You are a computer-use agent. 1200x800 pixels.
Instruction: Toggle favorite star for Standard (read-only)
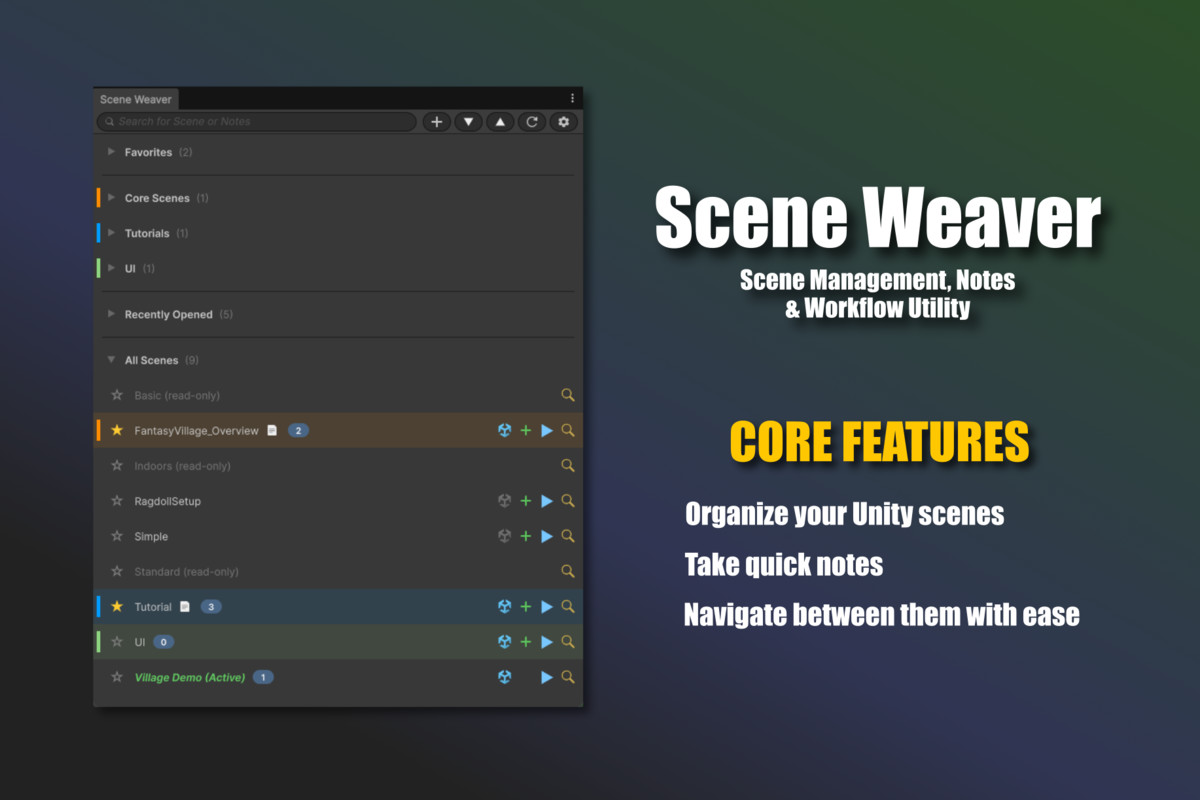117,572
